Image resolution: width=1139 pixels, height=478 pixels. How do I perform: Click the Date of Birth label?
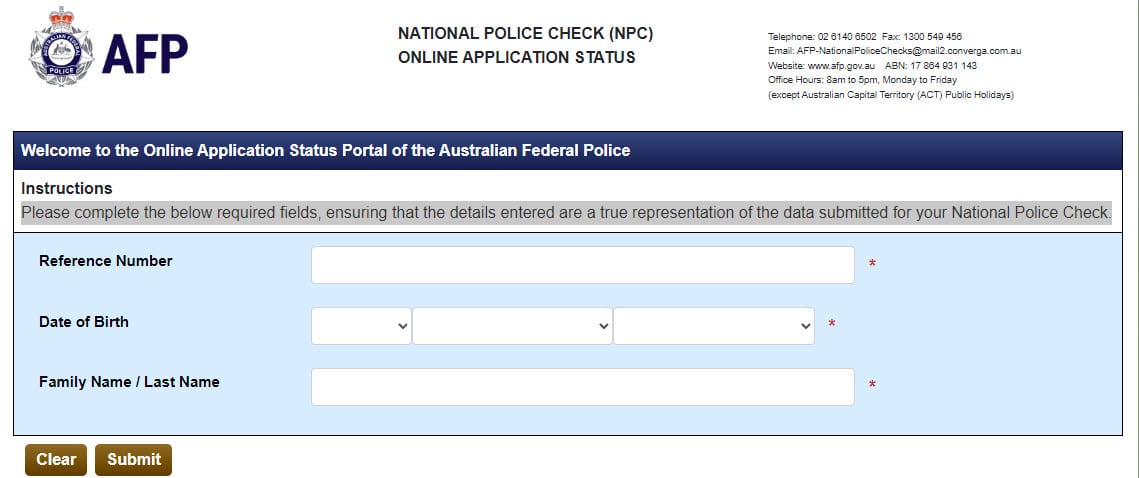[84, 321]
